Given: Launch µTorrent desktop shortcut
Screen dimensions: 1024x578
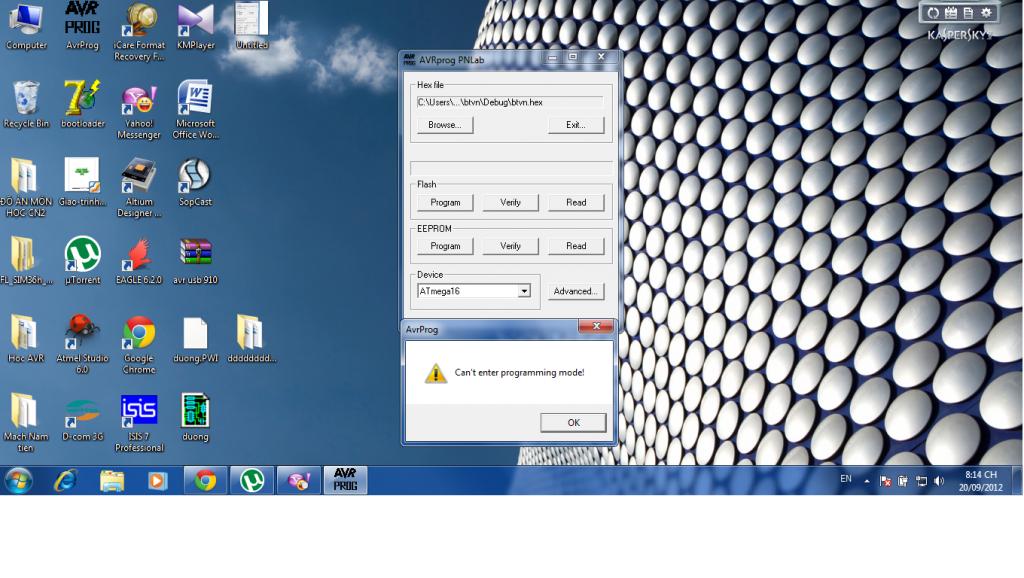Looking at the screenshot, I should [82, 261].
